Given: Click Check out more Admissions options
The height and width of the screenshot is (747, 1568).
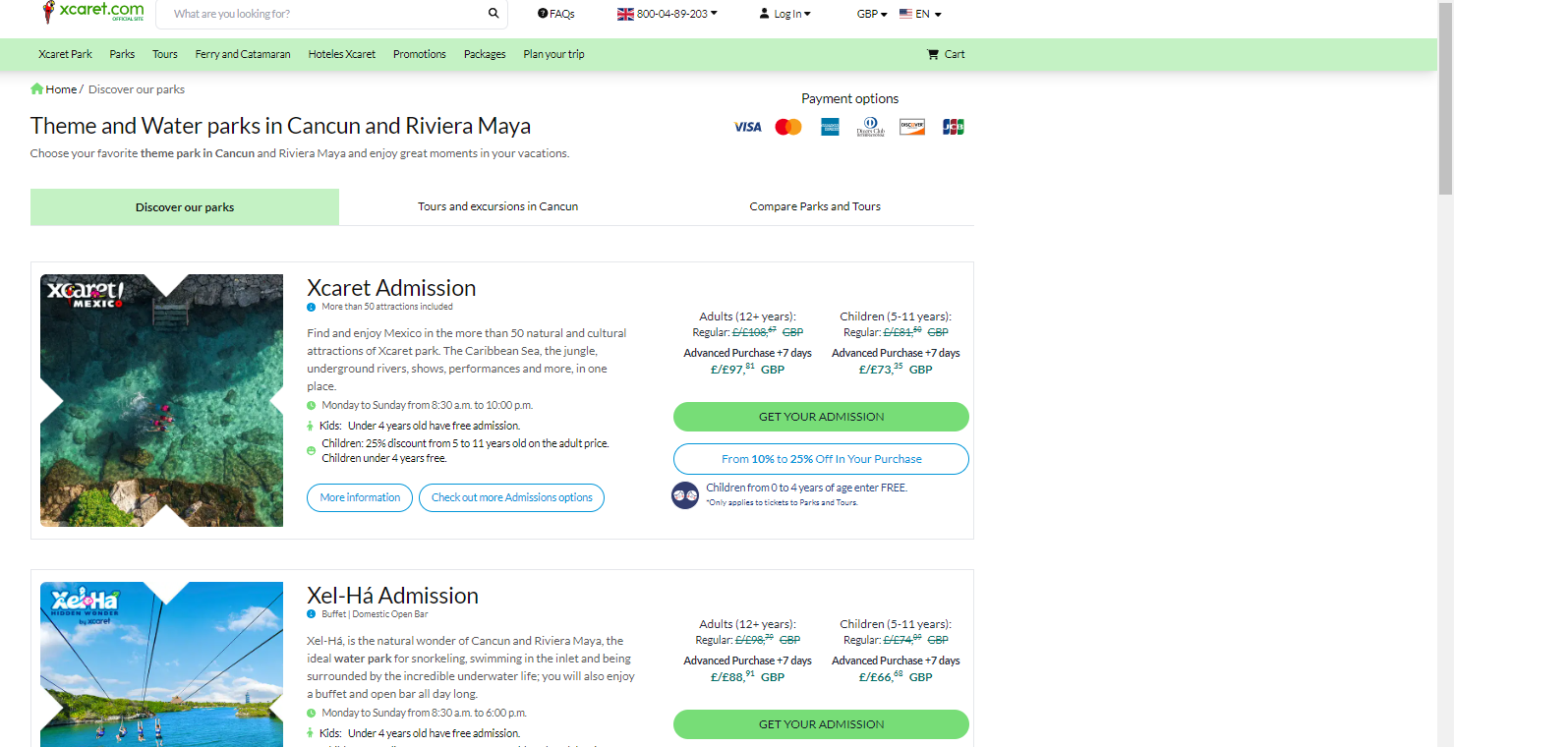Looking at the screenshot, I should [x=511, y=497].
